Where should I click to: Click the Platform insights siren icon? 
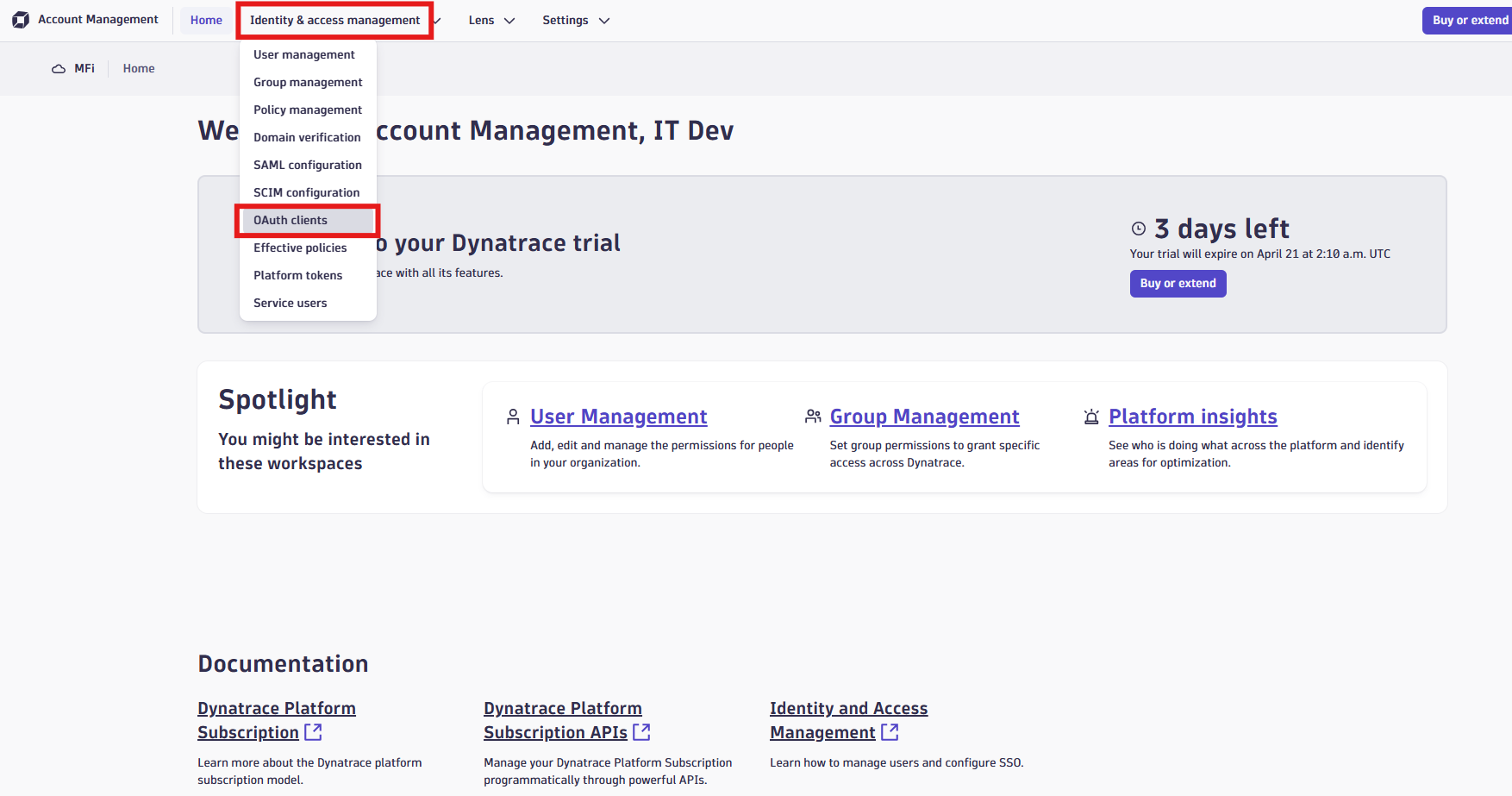[x=1091, y=417]
